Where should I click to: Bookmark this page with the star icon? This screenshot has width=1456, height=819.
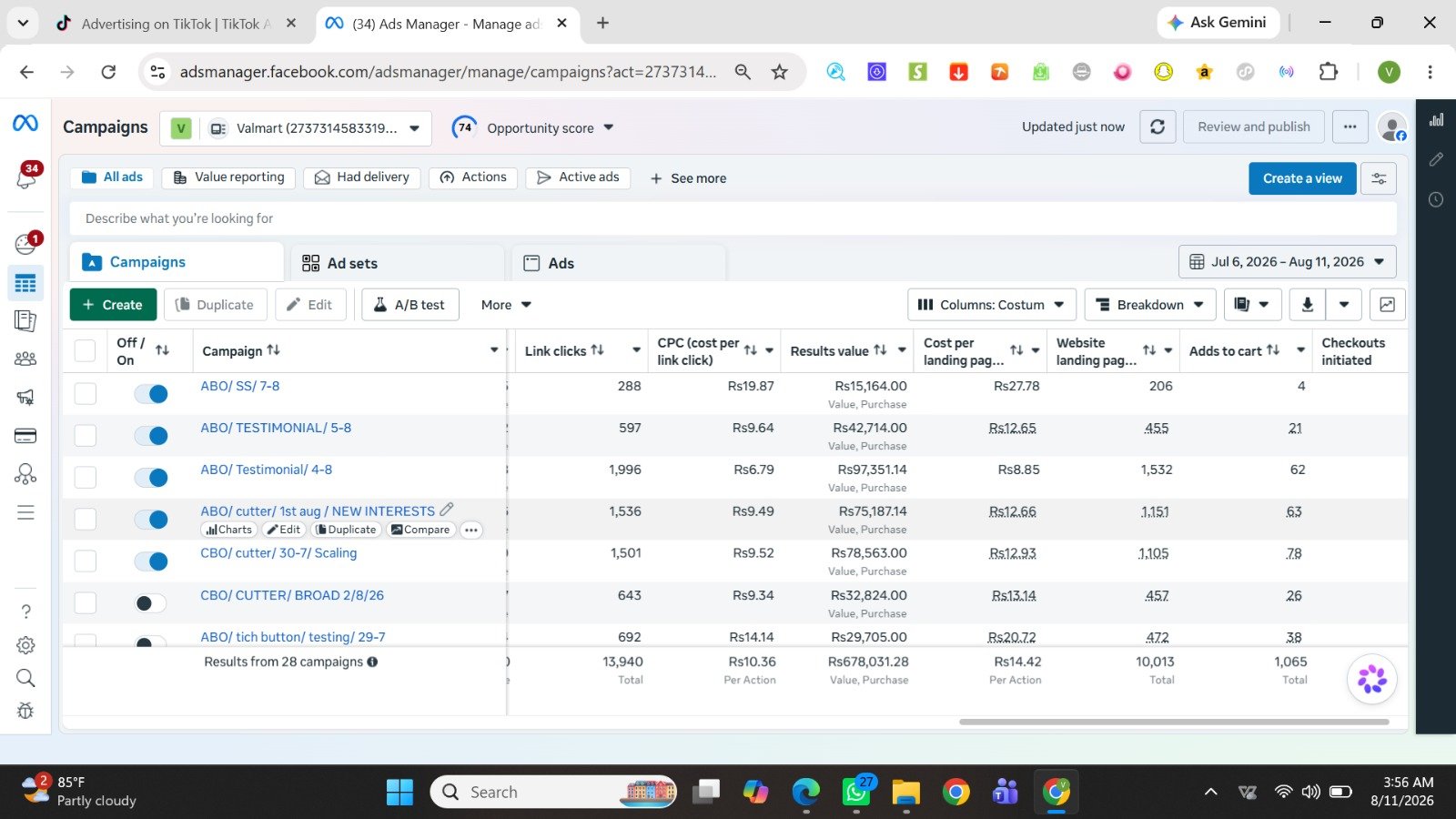[779, 72]
